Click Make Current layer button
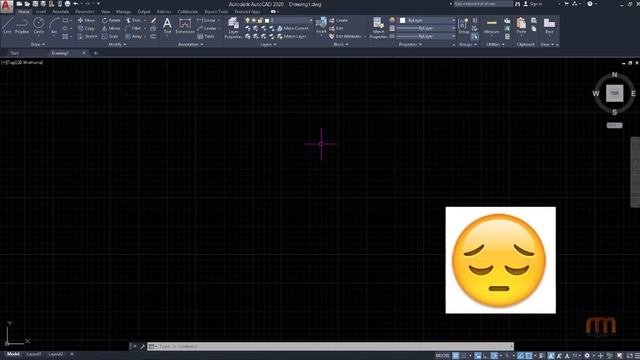The width and height of the screenshot is (640, 360). point(293,28)
